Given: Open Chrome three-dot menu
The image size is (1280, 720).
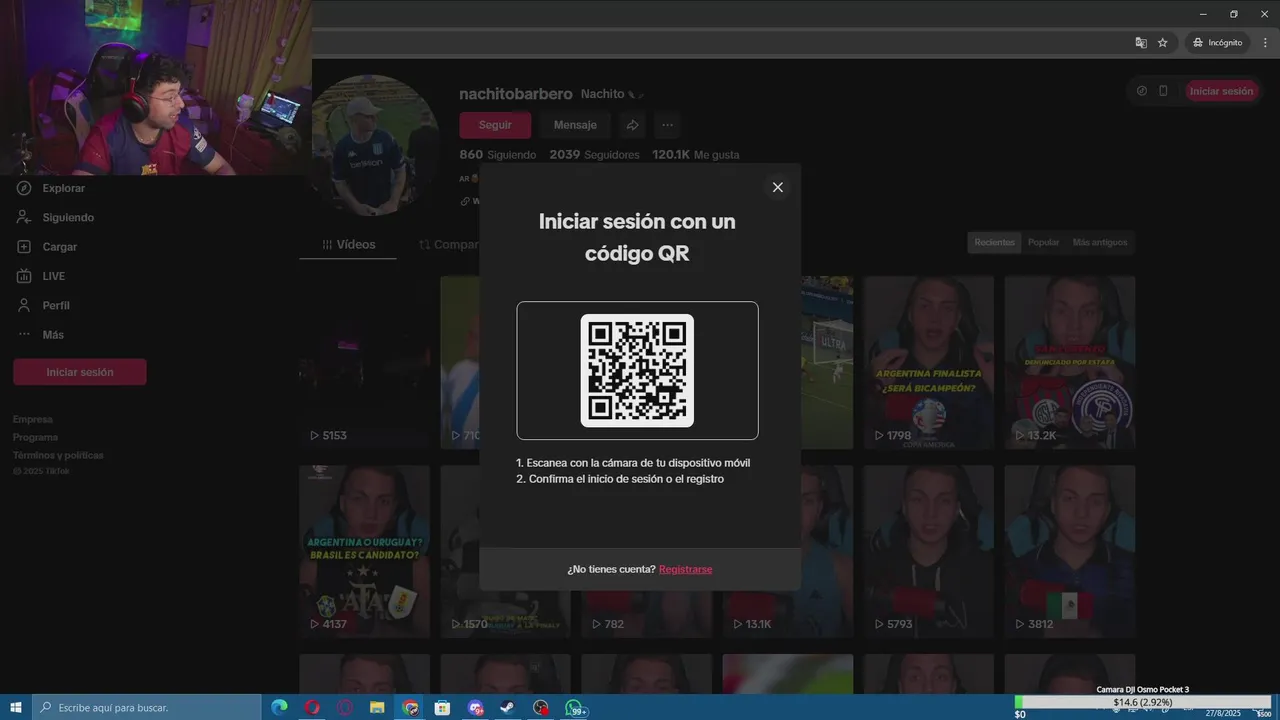Looking at the screenshot, I should tap(1265, 43).
